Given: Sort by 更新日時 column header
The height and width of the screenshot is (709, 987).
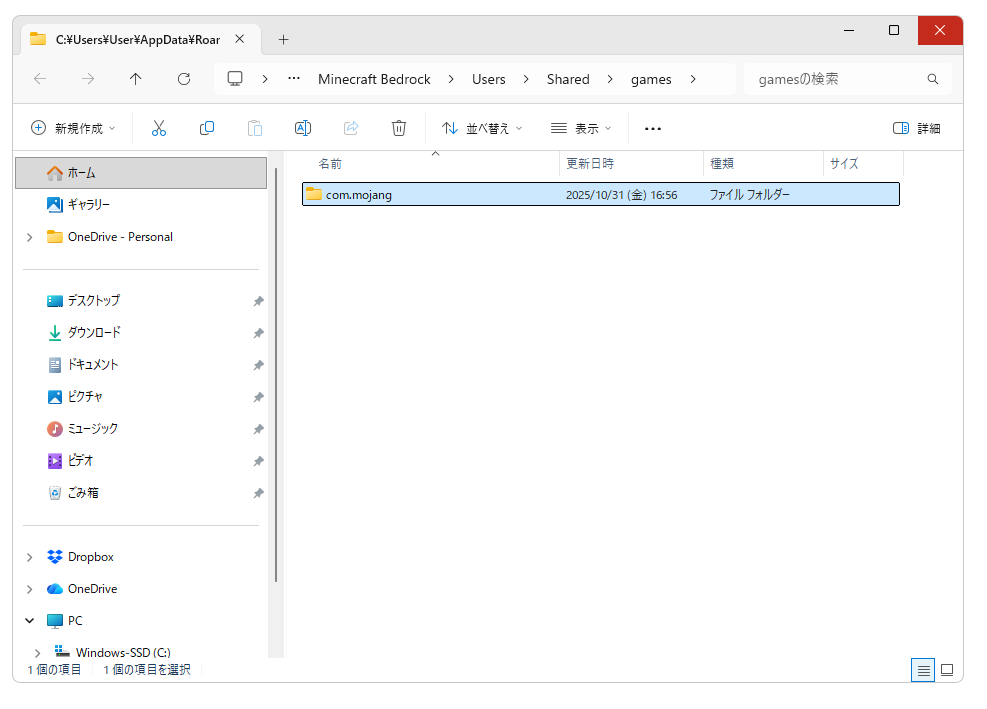Looking at the screenshot, I should pos(590,164).
